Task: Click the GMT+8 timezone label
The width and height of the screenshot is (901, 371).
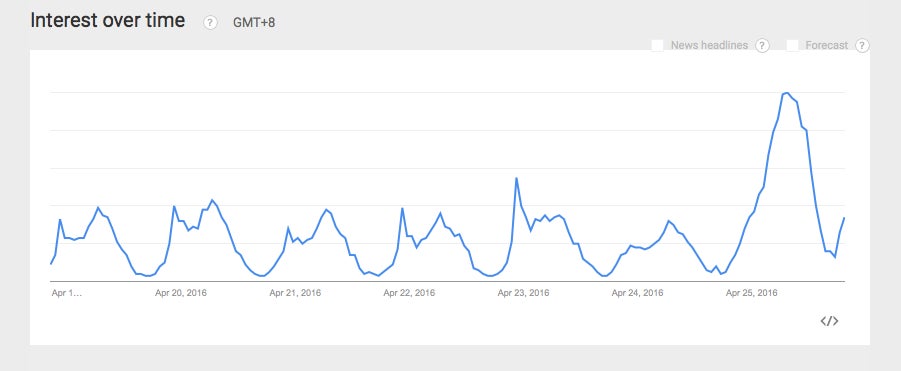Action: coord(253,22)
